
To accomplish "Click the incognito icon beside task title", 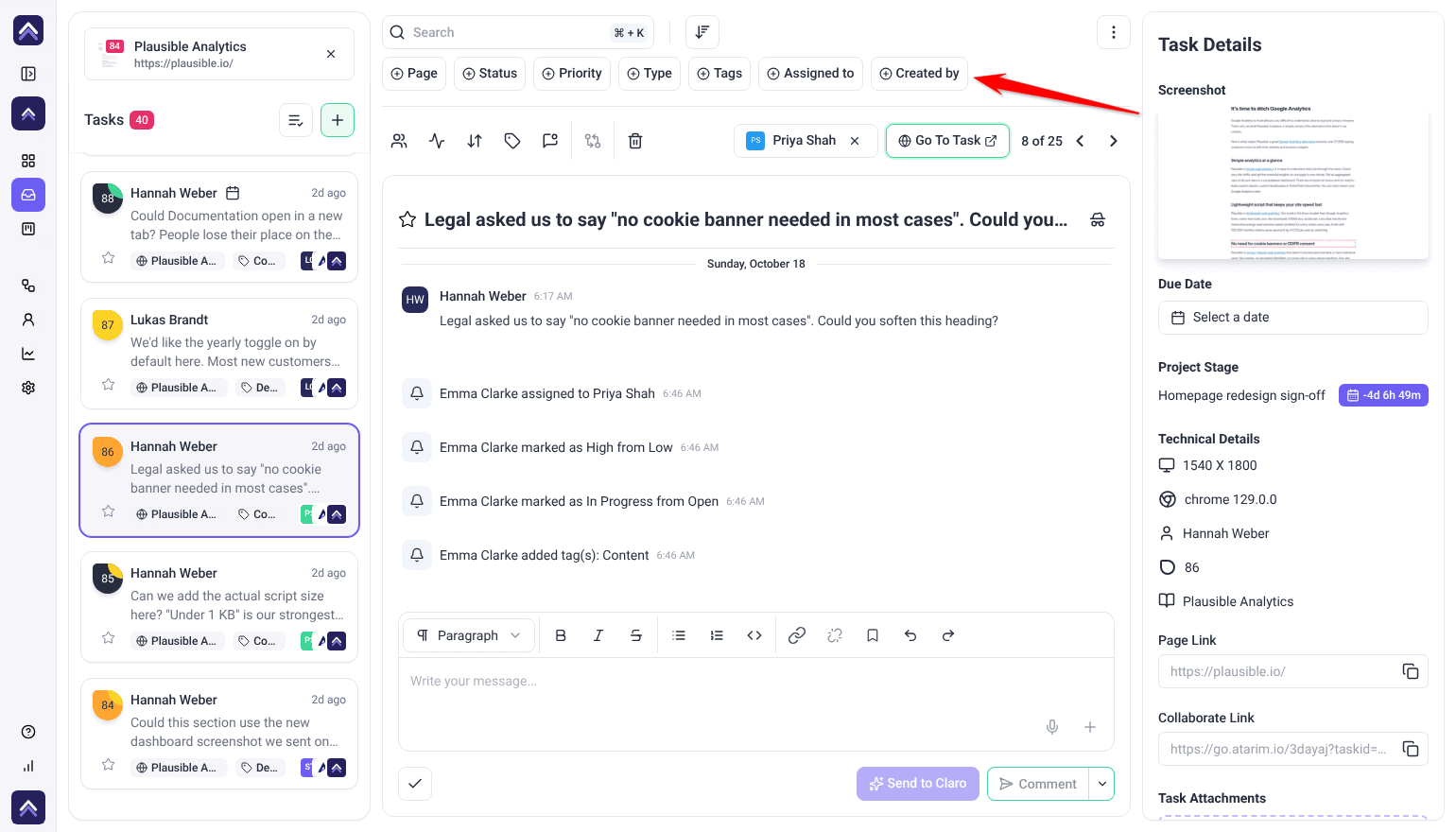I will (1098, 219).
